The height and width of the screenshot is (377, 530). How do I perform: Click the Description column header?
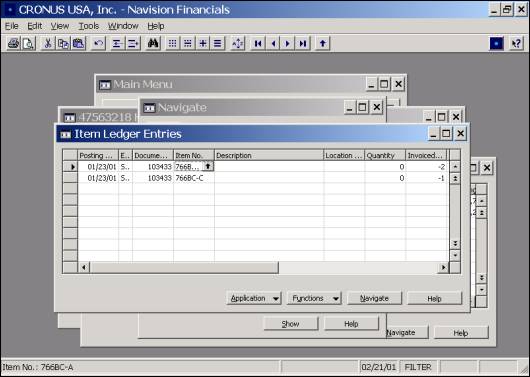(269, 155)
